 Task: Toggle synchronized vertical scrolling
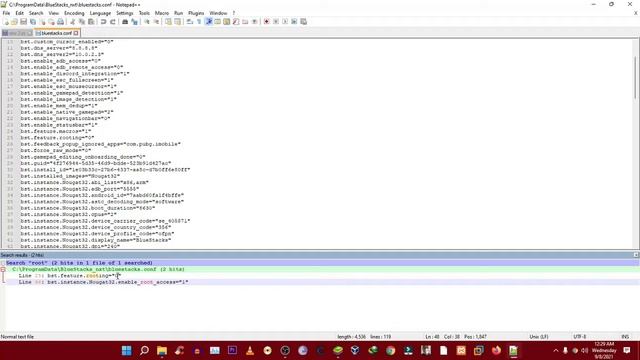tap(168, 22)
